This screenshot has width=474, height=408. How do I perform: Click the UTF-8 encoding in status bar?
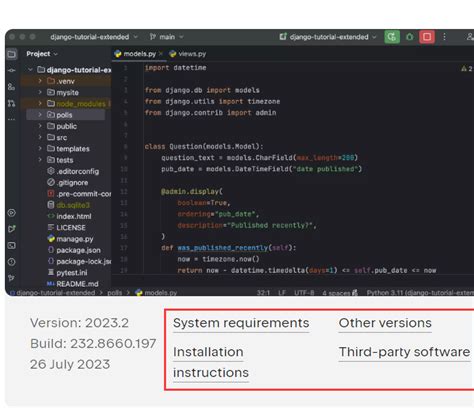point(304,293)
